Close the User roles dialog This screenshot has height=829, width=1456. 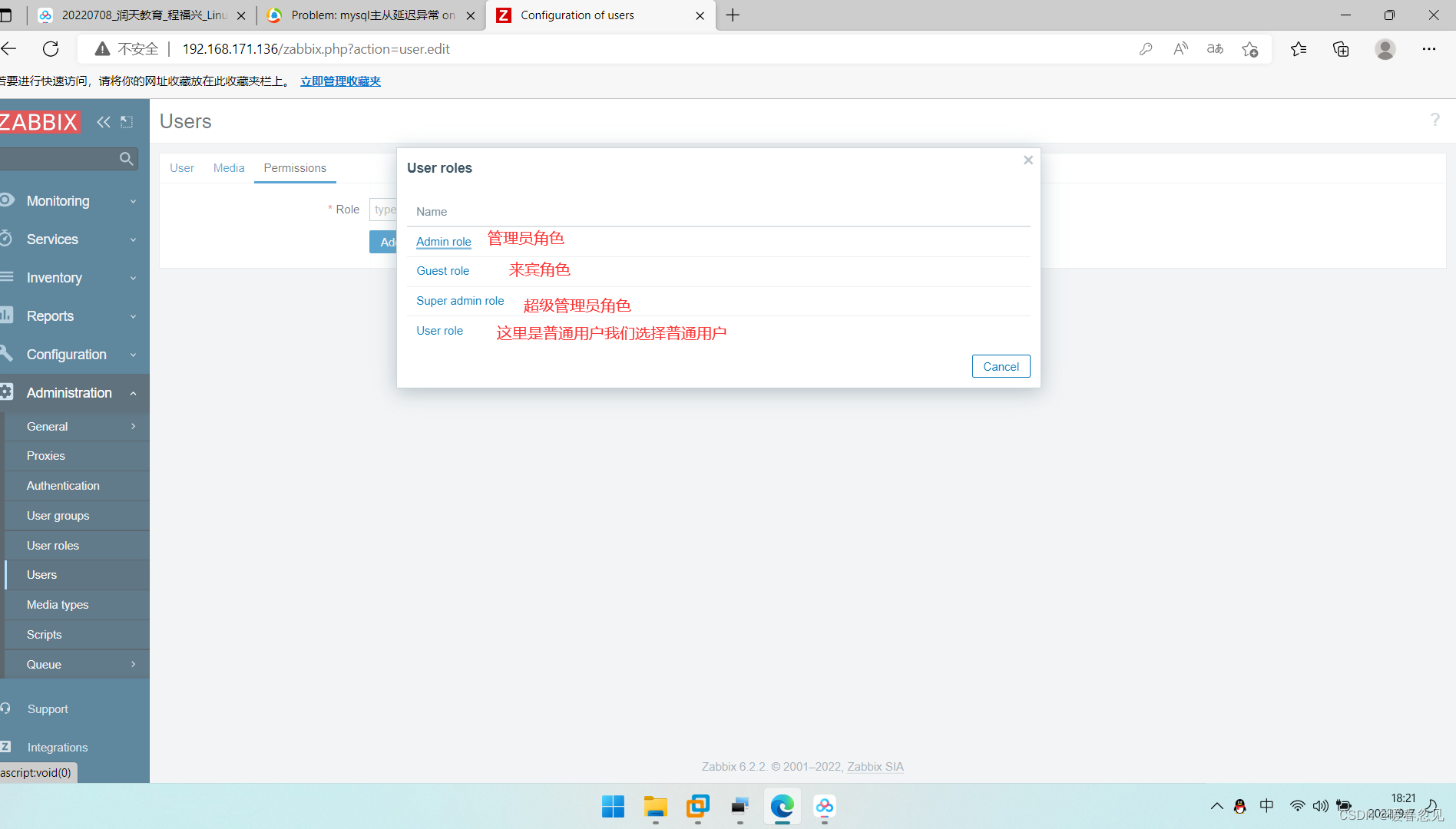click(1027, 160)
